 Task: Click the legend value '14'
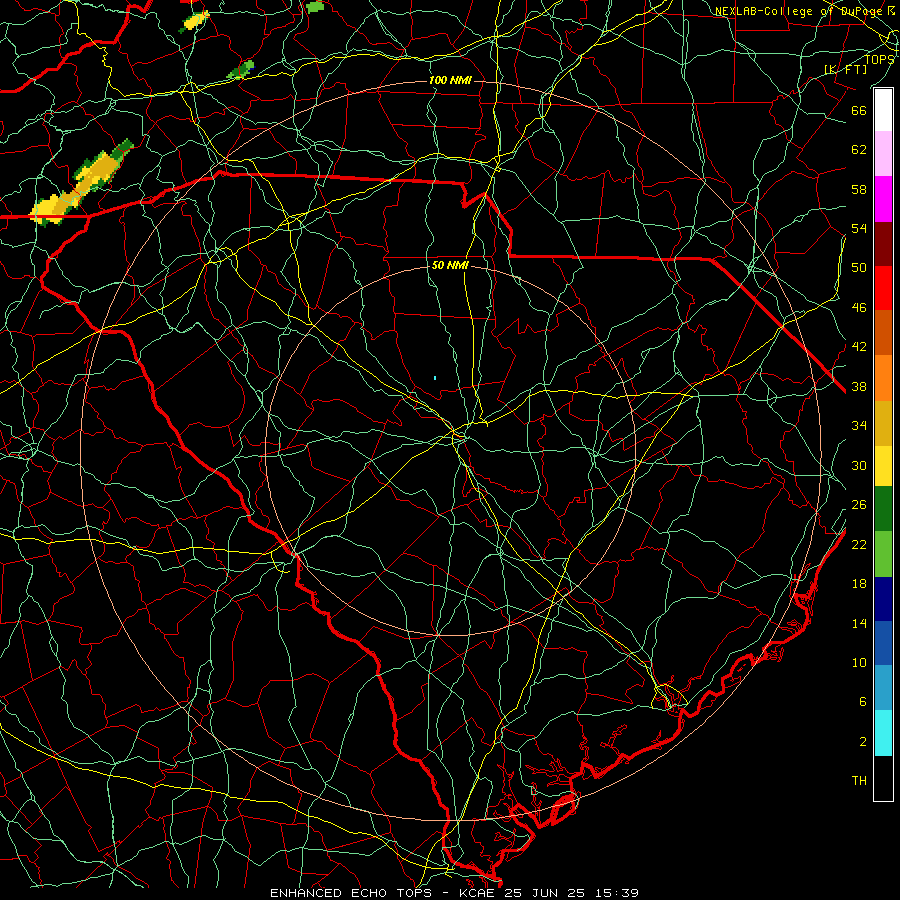[859, 623]
